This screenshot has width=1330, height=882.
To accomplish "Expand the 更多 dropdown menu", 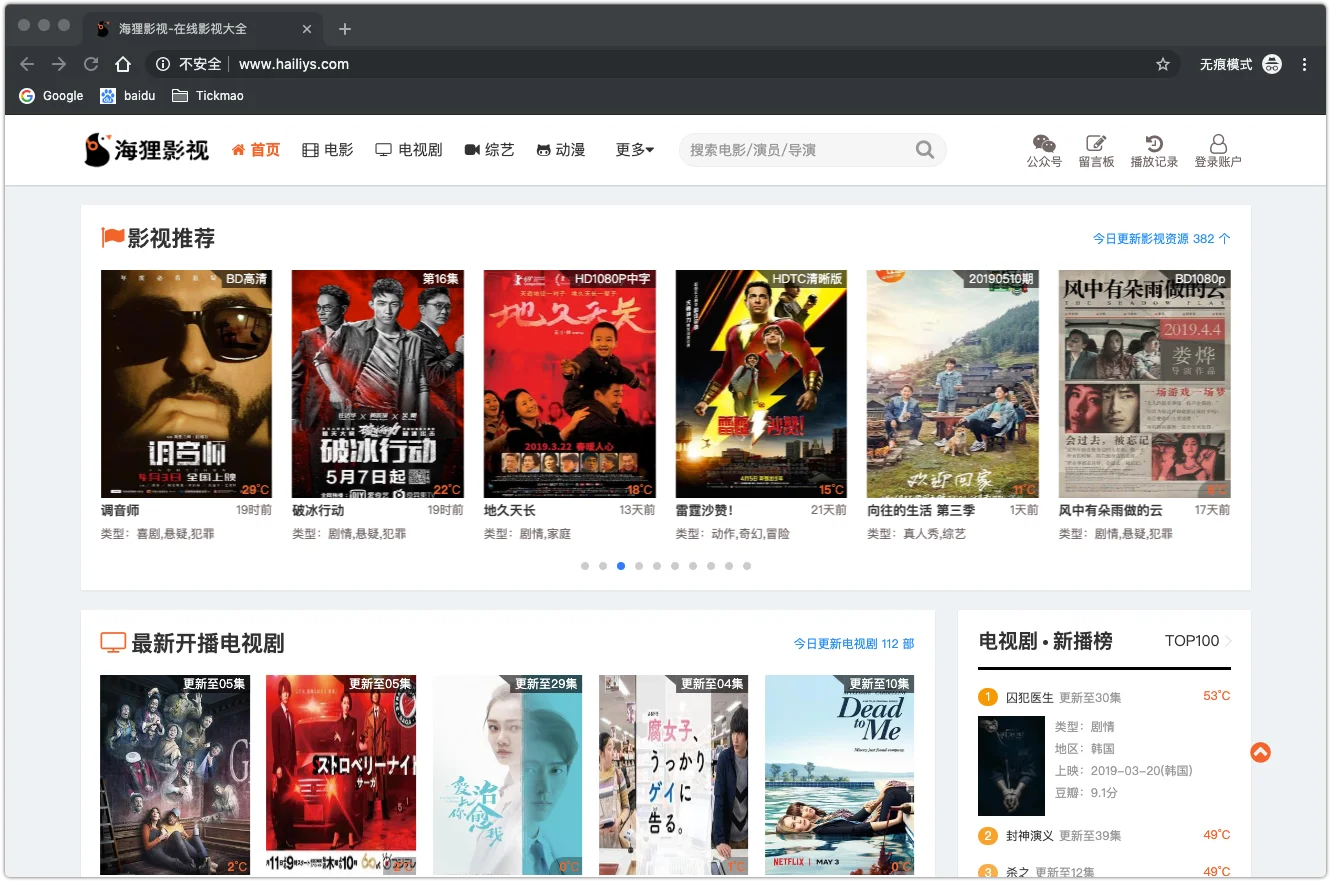I will tap(635, 150).
